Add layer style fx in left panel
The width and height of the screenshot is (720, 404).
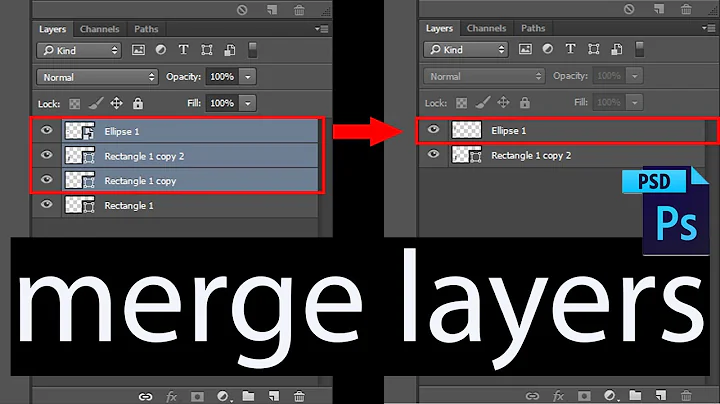[171, 396]
